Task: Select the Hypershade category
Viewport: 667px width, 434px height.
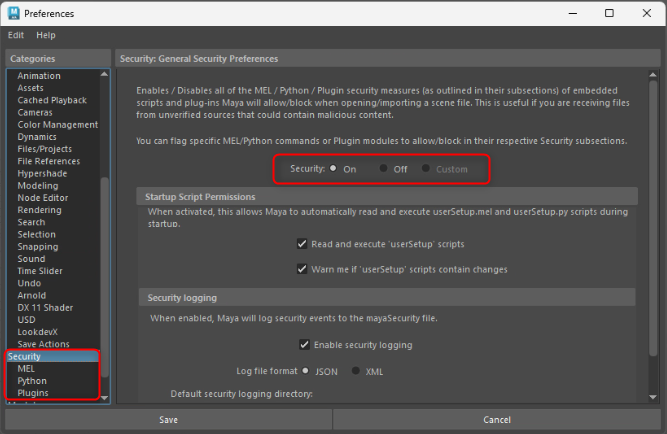Action: pos(42,174)
